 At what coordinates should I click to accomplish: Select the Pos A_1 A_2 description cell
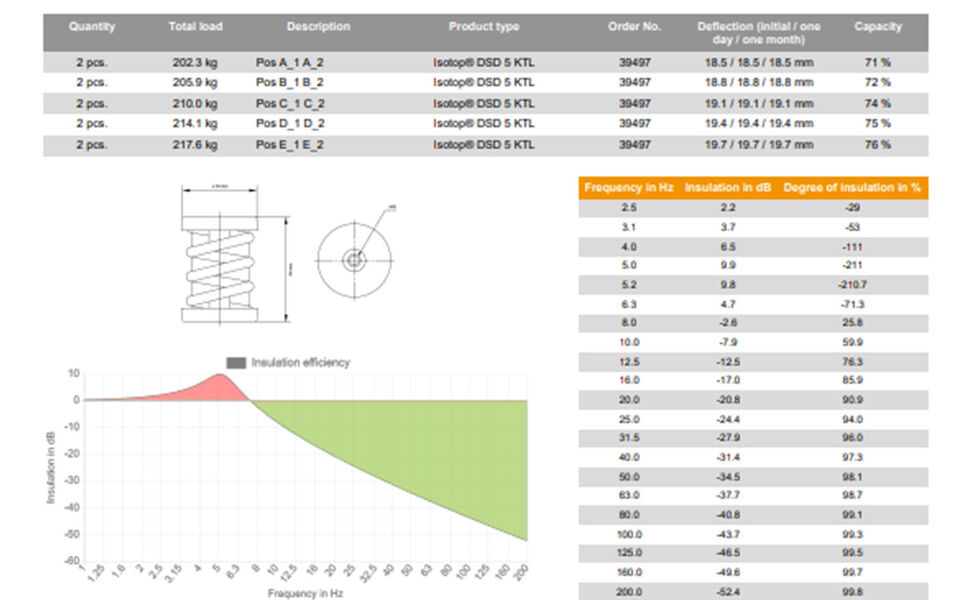(290, 62)
